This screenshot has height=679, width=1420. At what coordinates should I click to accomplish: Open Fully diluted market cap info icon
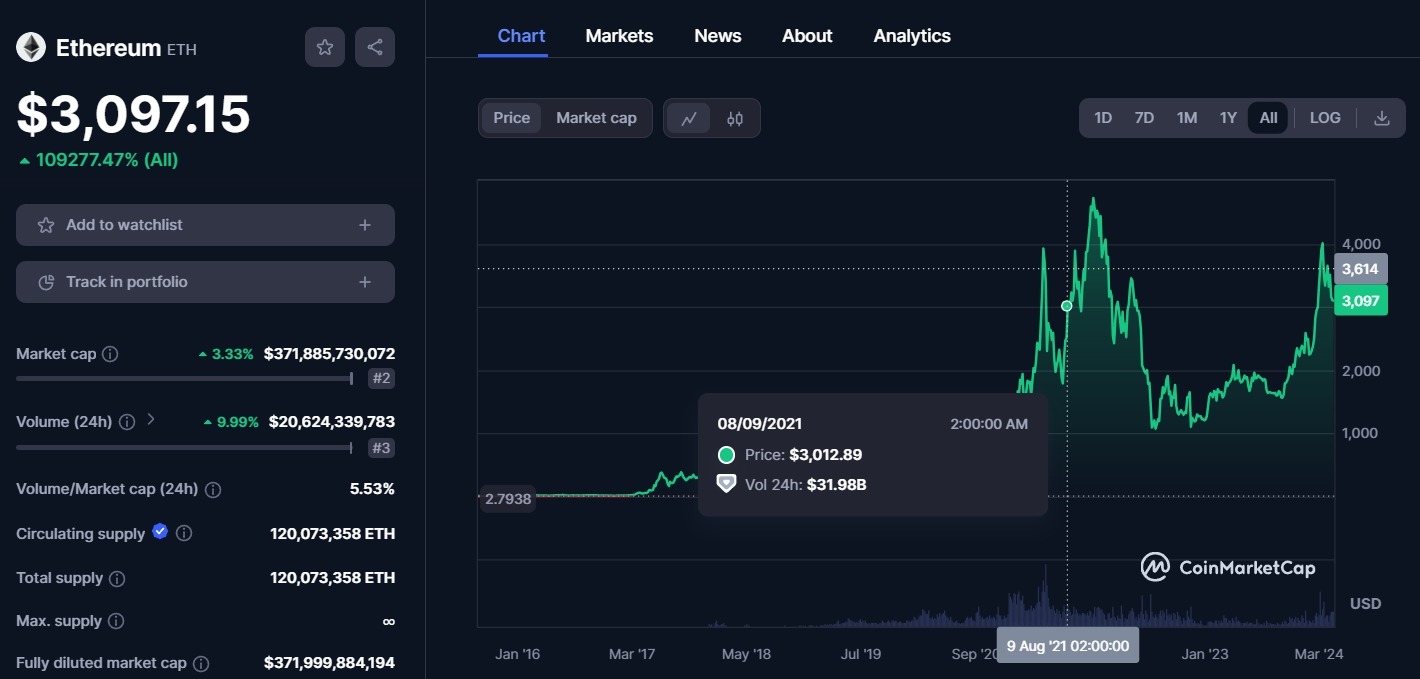201,664
